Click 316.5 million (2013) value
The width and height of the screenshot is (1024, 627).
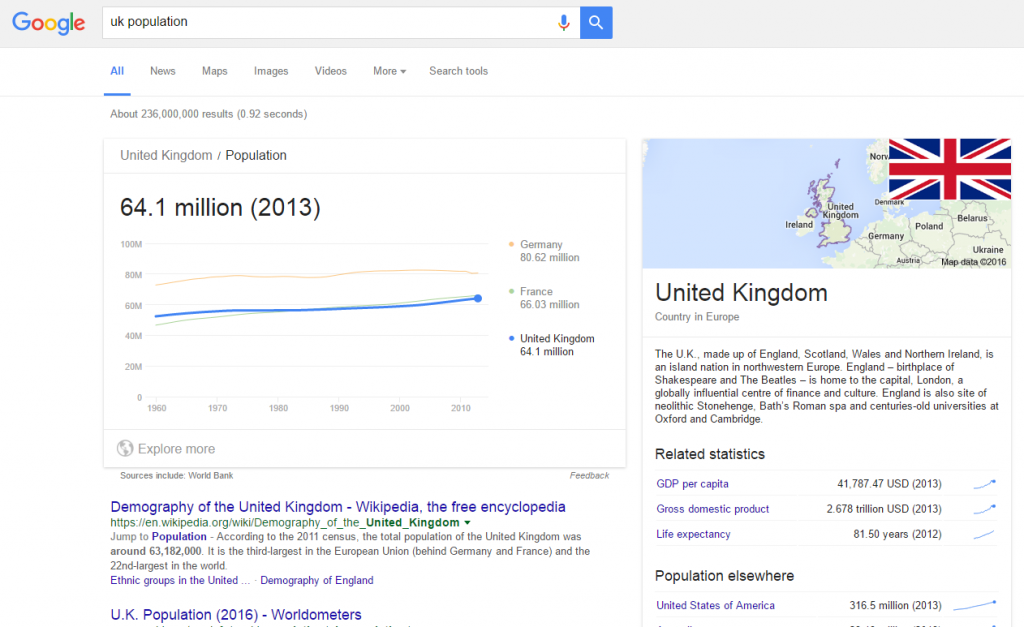(x=895, y=605)
